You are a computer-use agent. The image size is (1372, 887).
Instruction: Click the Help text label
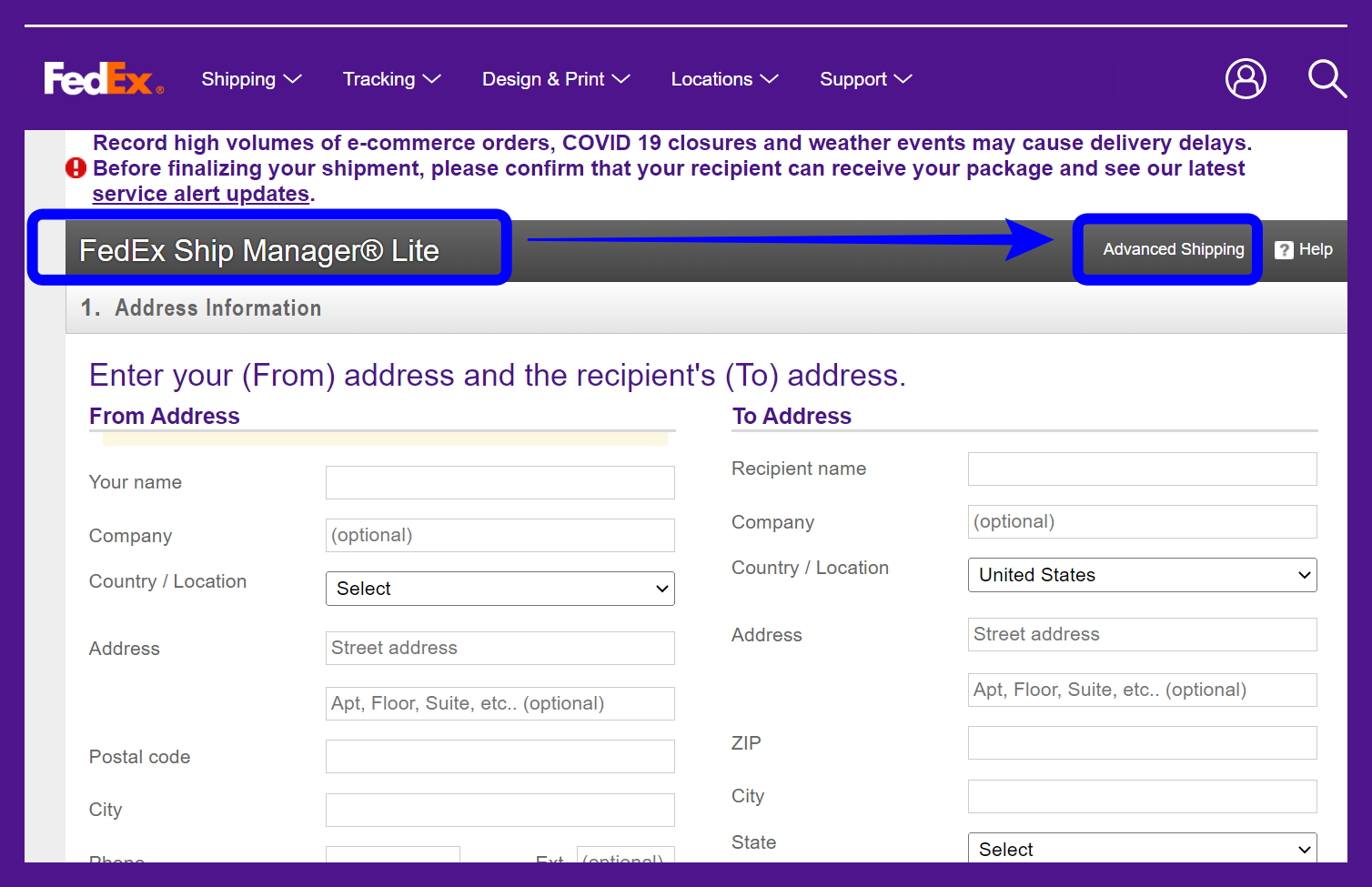(1316, 249)
